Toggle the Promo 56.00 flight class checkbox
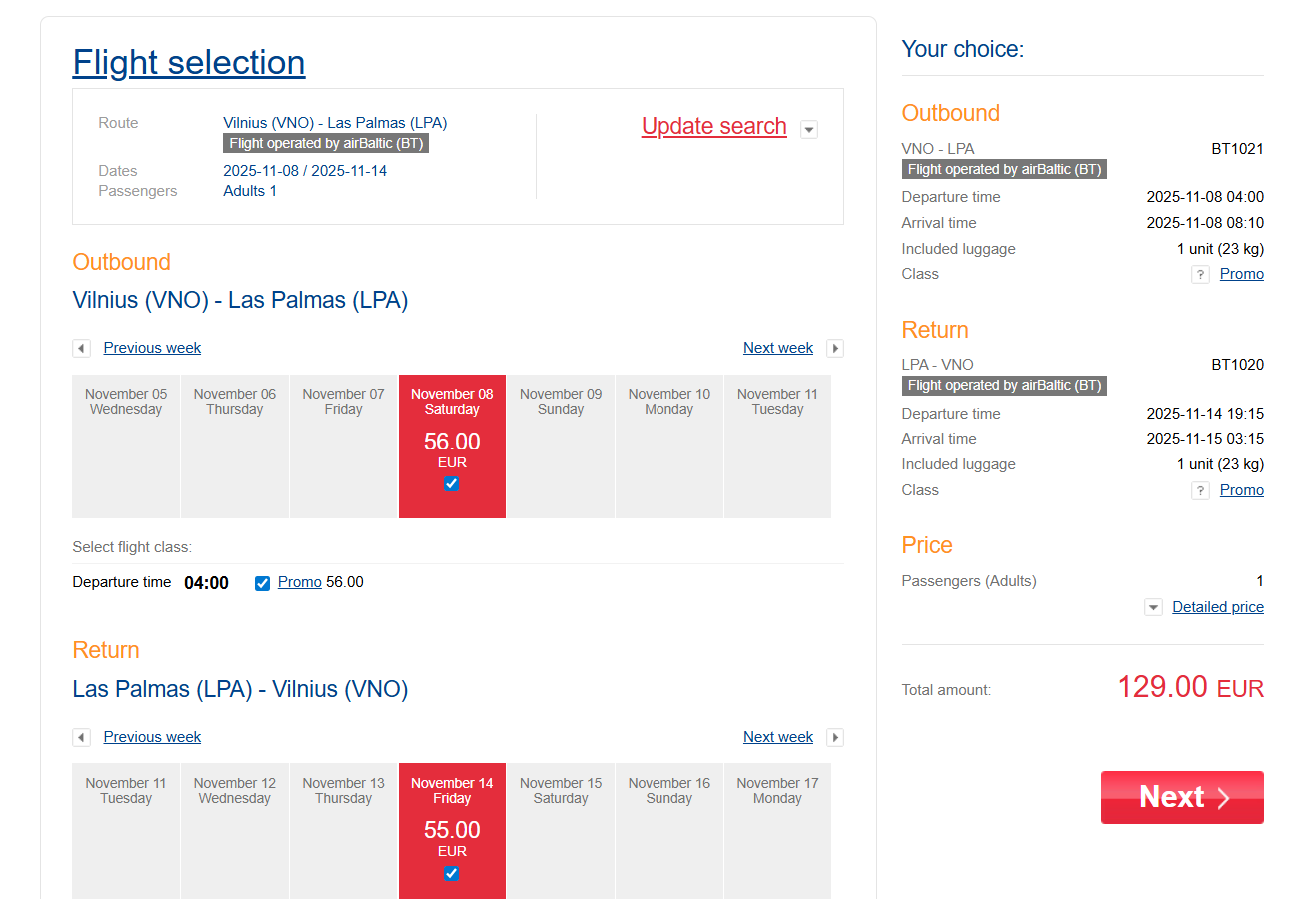Image resolution: width=1316 pixels, height=899 pixels. (262, 583)
